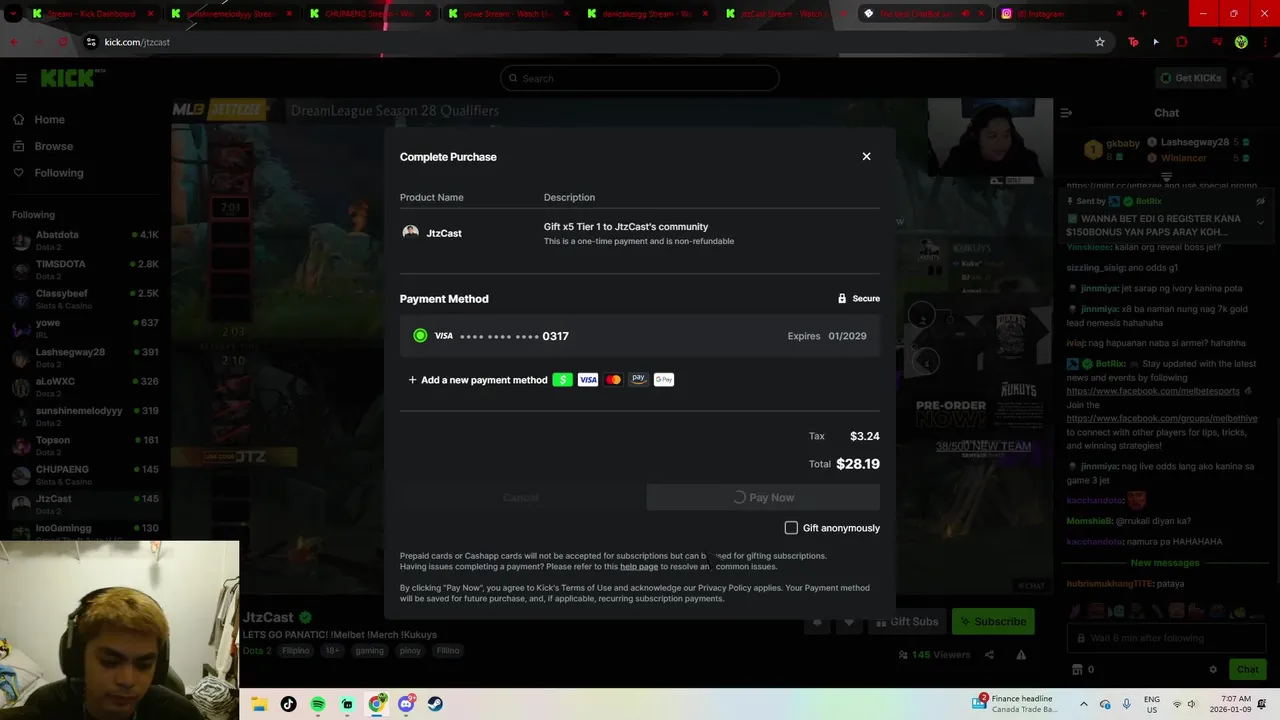Send message with the Chat button
This screenshot has width=1280, height=720.
[1248, 669]
